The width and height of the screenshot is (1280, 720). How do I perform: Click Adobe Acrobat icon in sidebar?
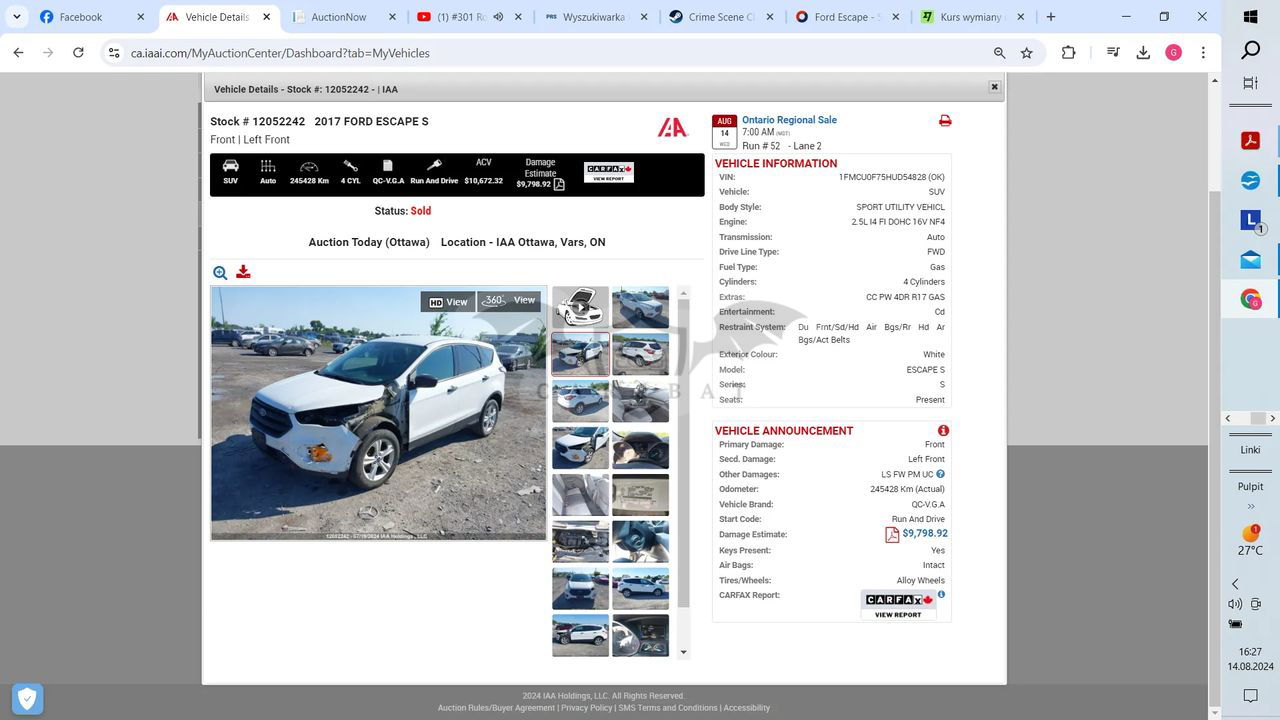[x=1250, y=140]
